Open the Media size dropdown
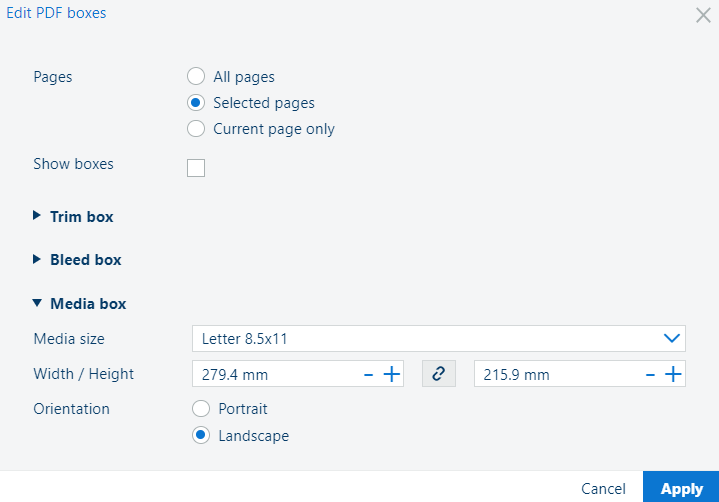 point(439,339)
